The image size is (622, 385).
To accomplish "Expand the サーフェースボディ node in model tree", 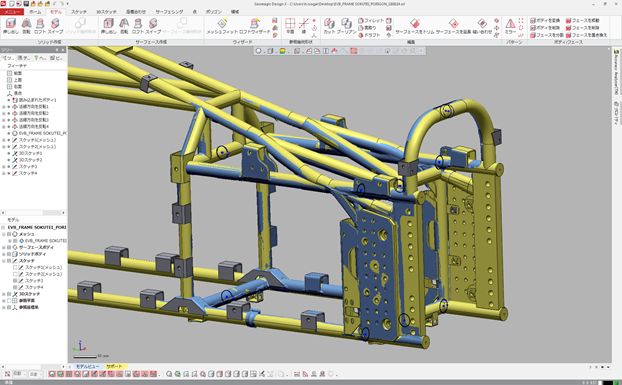I will coord(4,247).
